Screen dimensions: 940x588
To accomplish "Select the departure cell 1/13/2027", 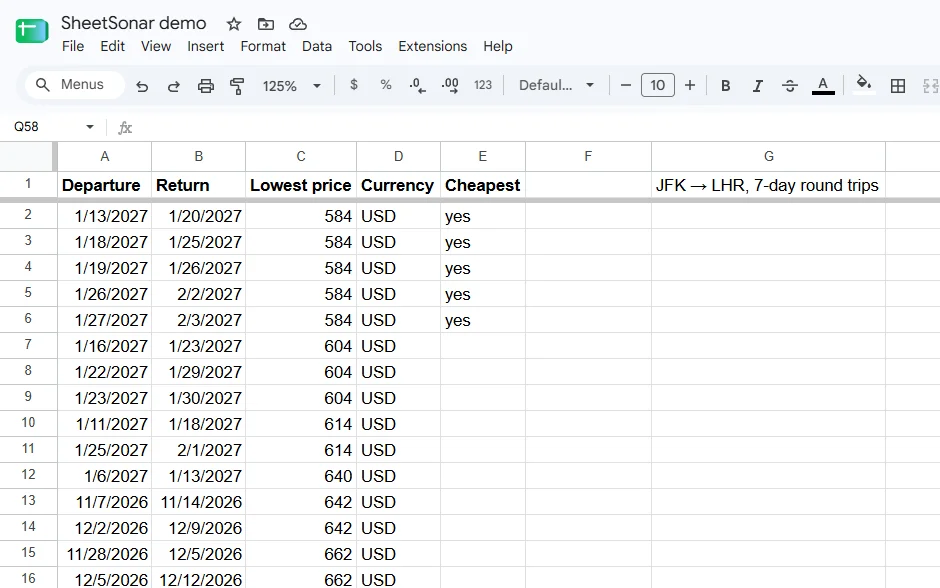I will point(104,216).
